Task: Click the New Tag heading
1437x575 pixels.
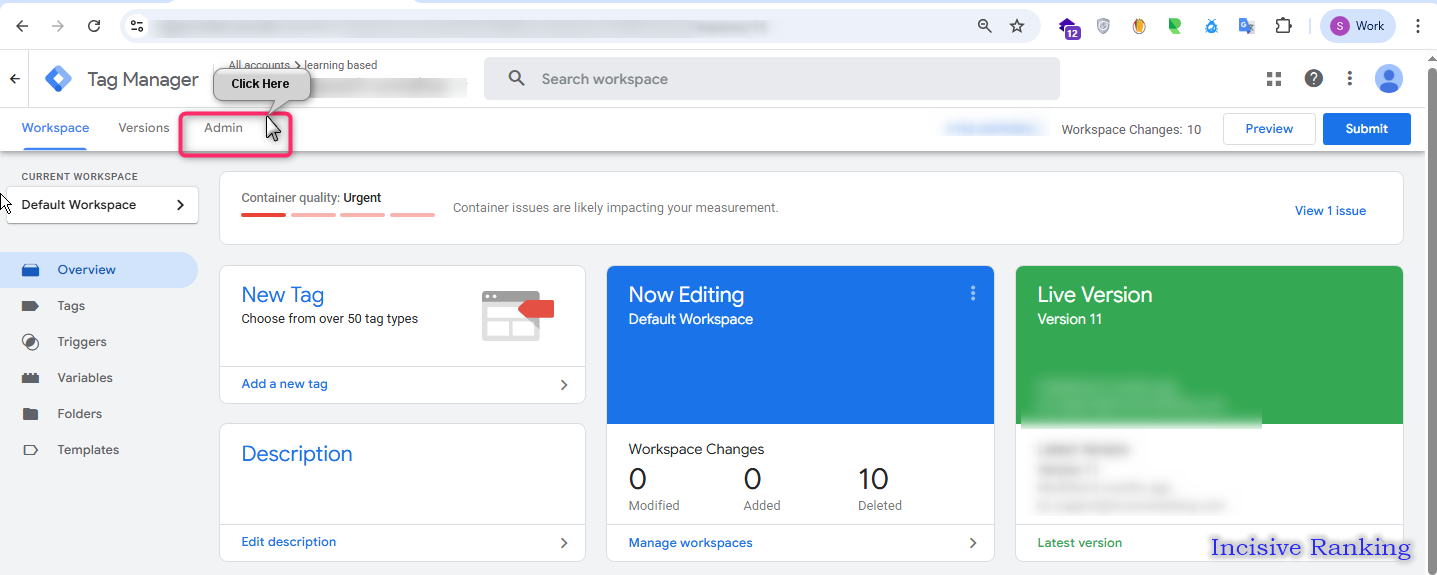Action: point(283,295)
